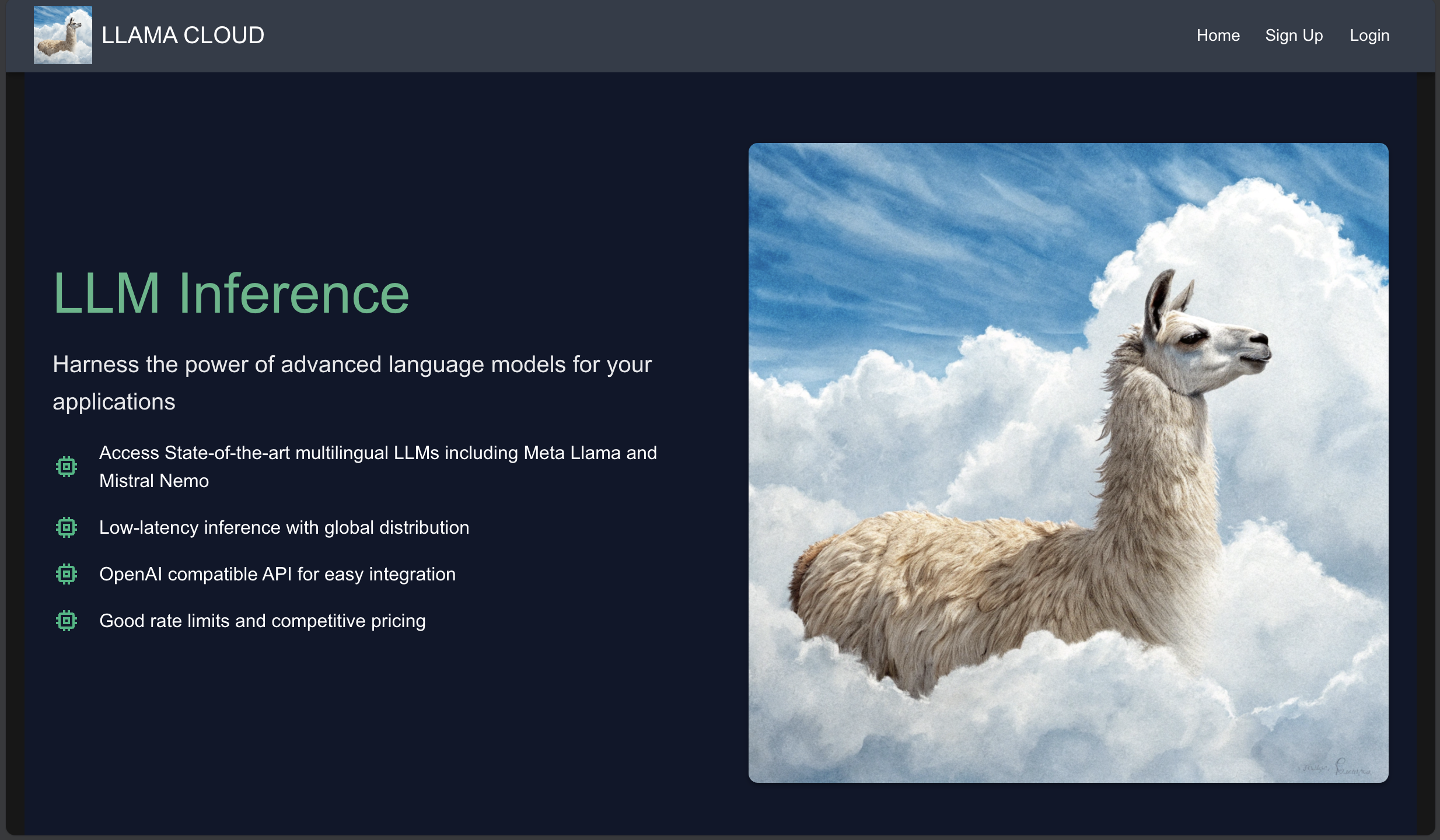Click the chip icon next to Low-latency inference

tap(67, 527)
